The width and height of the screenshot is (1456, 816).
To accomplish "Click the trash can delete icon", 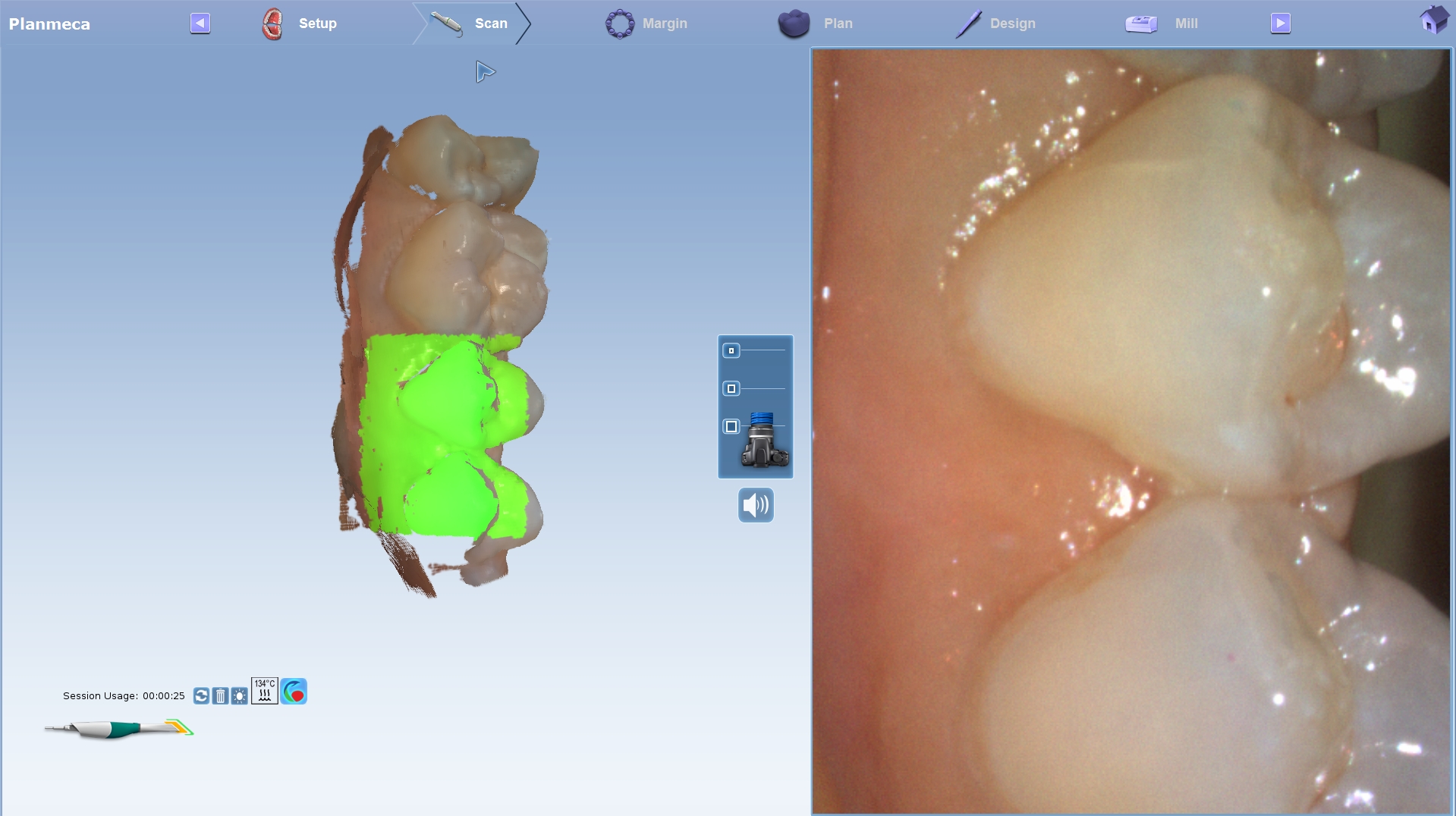I will [220, 695].
